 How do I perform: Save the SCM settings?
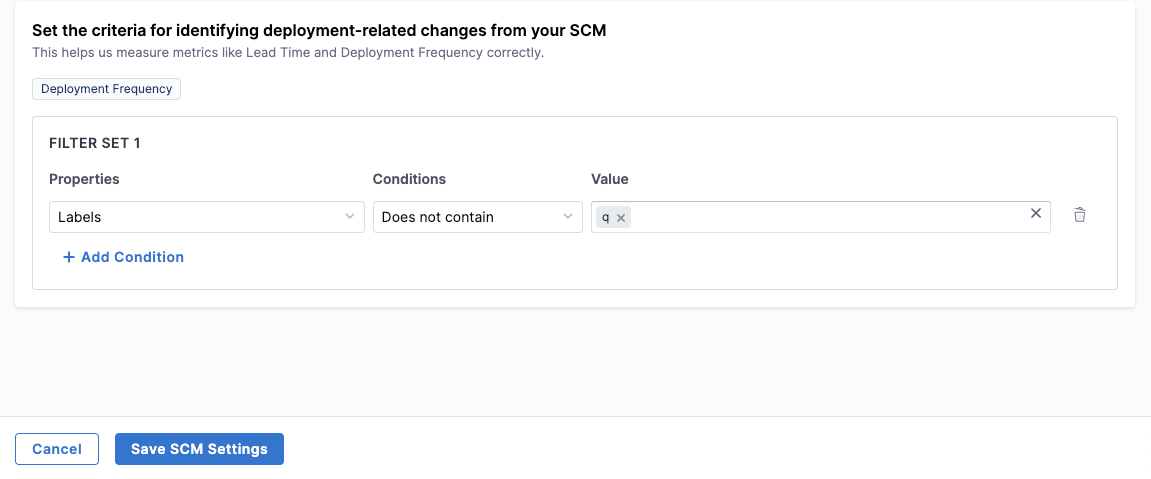tap(199, 449)
